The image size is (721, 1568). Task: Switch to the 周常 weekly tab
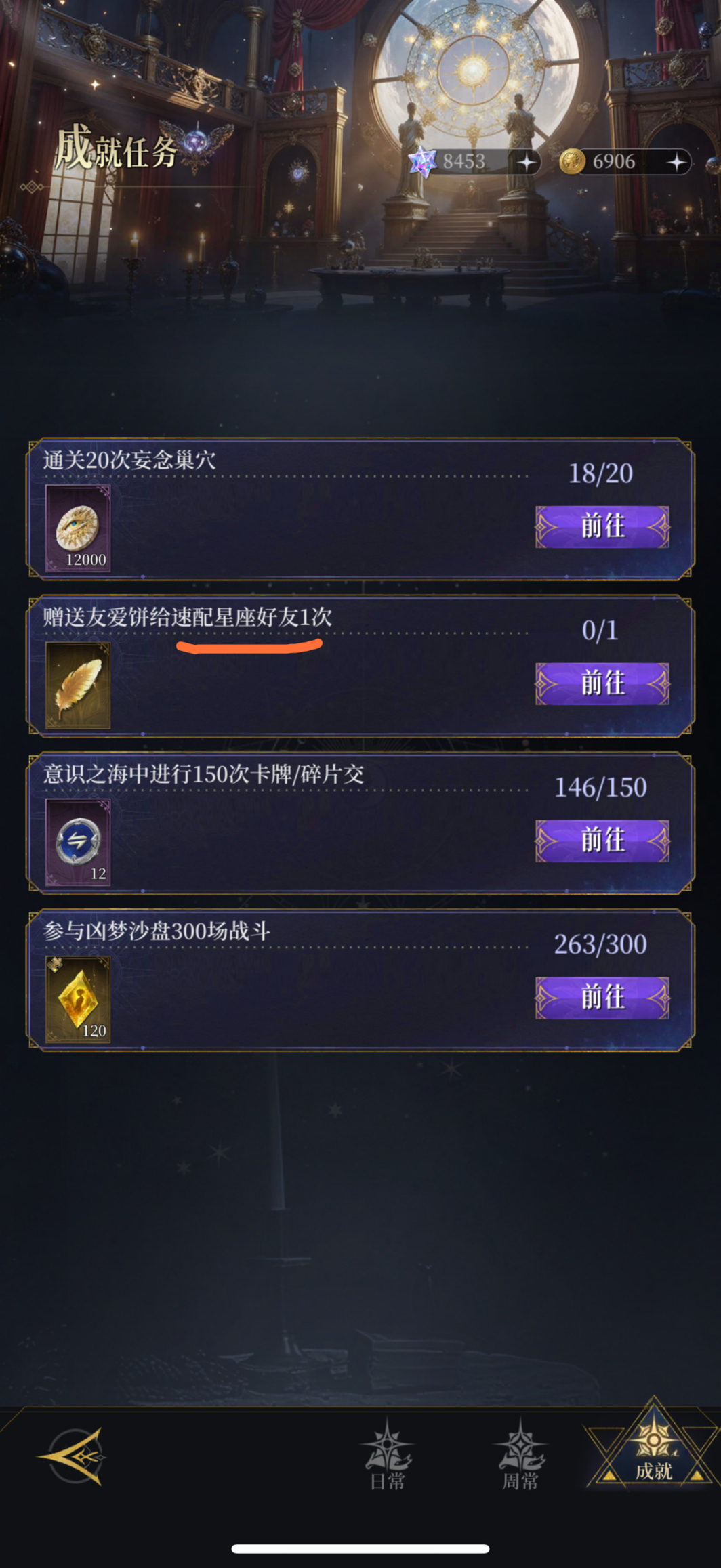[520, 1456]
